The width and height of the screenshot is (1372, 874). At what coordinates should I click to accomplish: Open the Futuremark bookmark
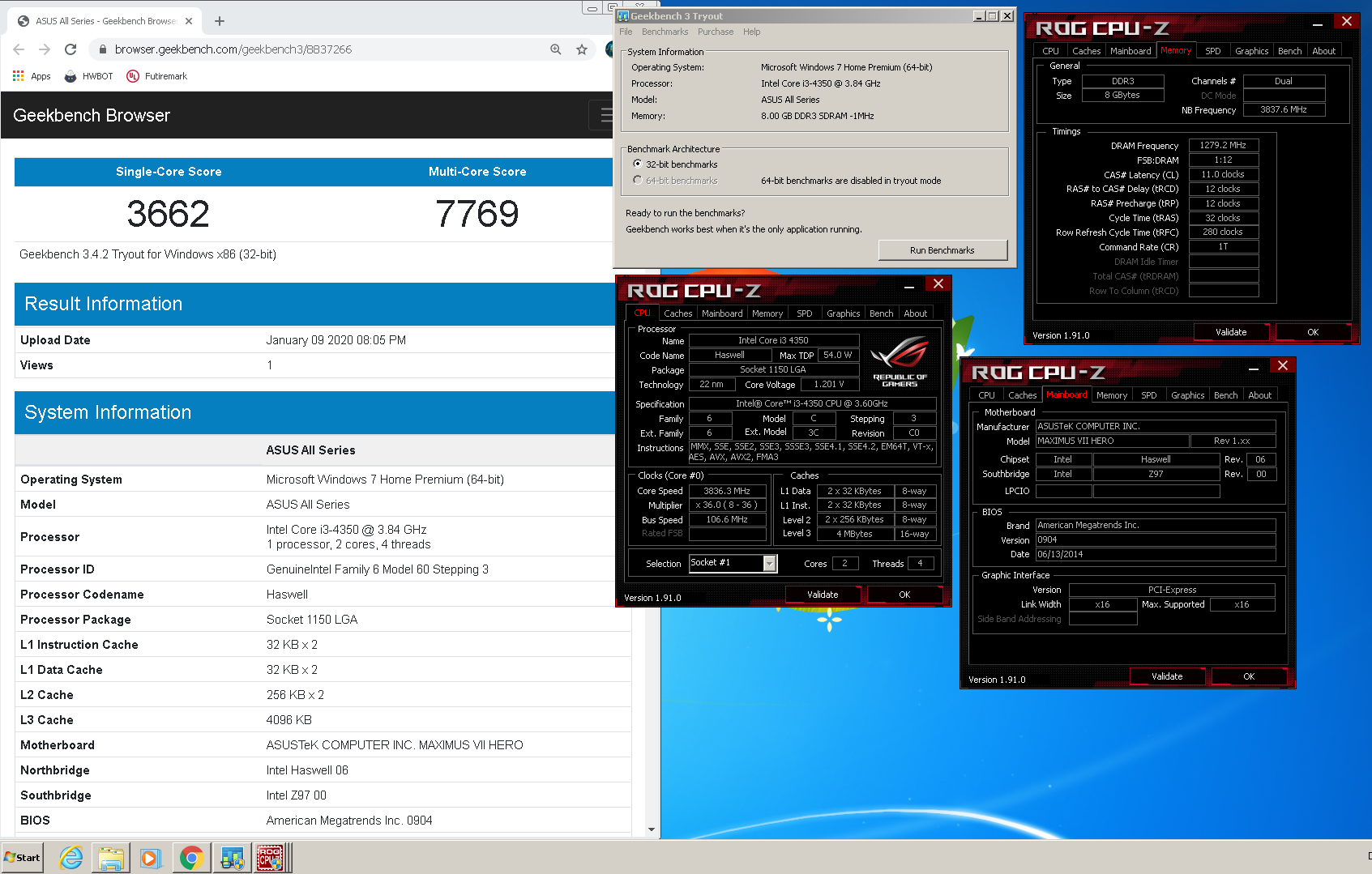tap(157, 76)
